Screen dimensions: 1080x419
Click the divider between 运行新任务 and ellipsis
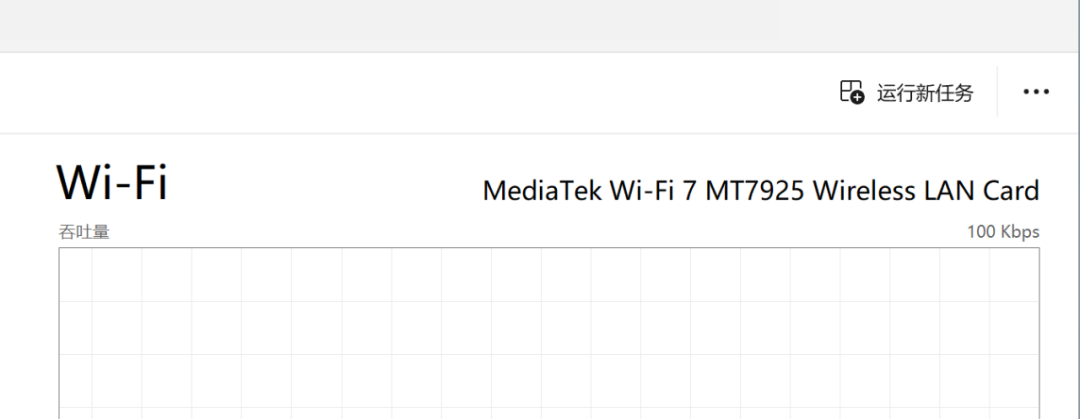(997, 92)
